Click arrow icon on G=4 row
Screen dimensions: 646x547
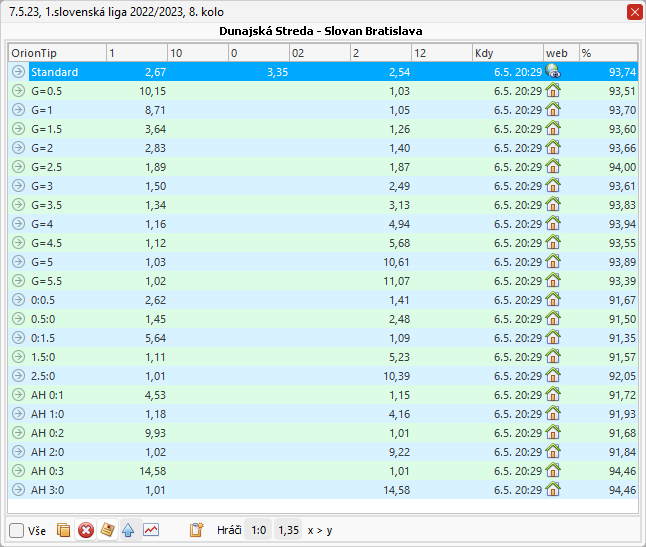click(x=18, y=224)
